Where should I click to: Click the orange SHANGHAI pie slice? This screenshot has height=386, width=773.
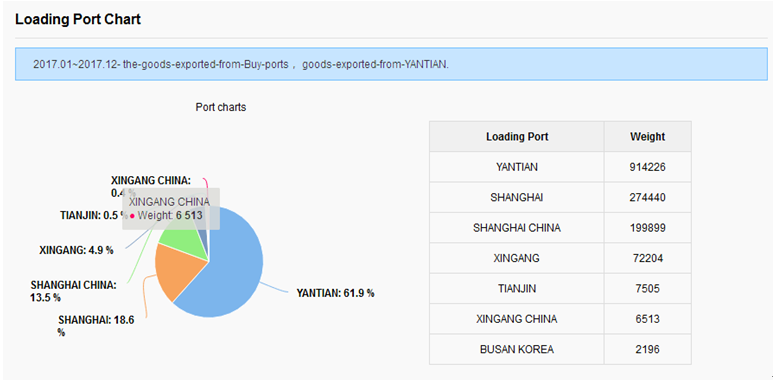176,272
